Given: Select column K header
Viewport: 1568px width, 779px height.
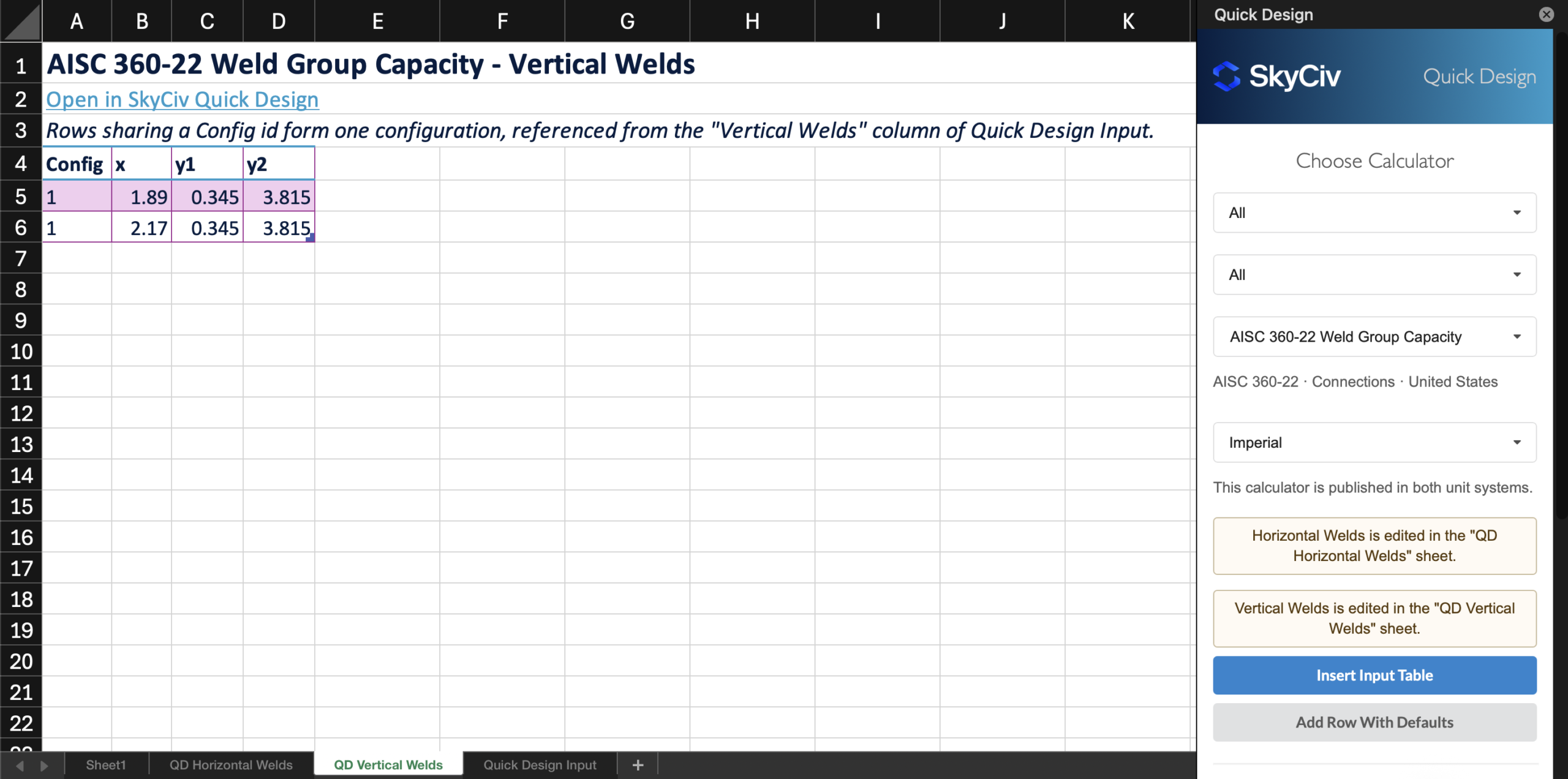Looking at the screenshot, I should (x=1128, y=21).
